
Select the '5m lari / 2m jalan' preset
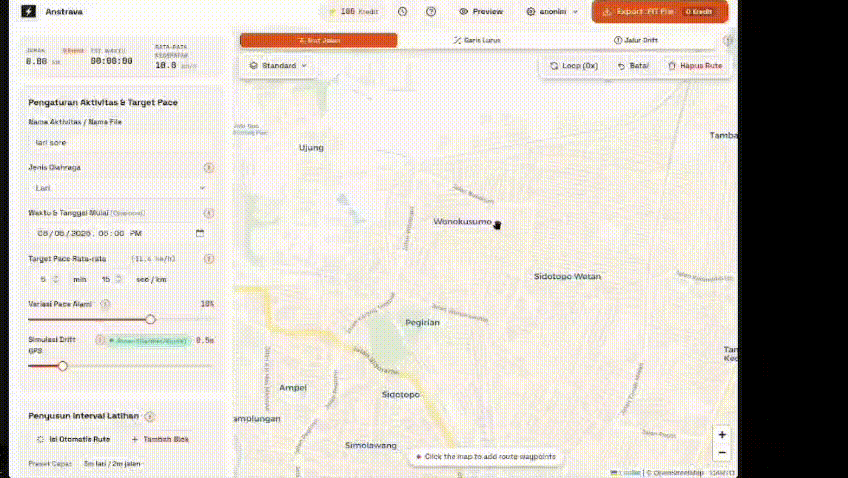tap(112, 464)
